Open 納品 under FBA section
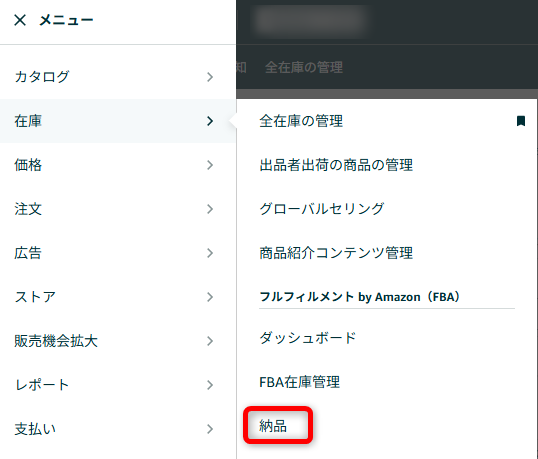Viewport: 538px width, 459px height. 273,426
